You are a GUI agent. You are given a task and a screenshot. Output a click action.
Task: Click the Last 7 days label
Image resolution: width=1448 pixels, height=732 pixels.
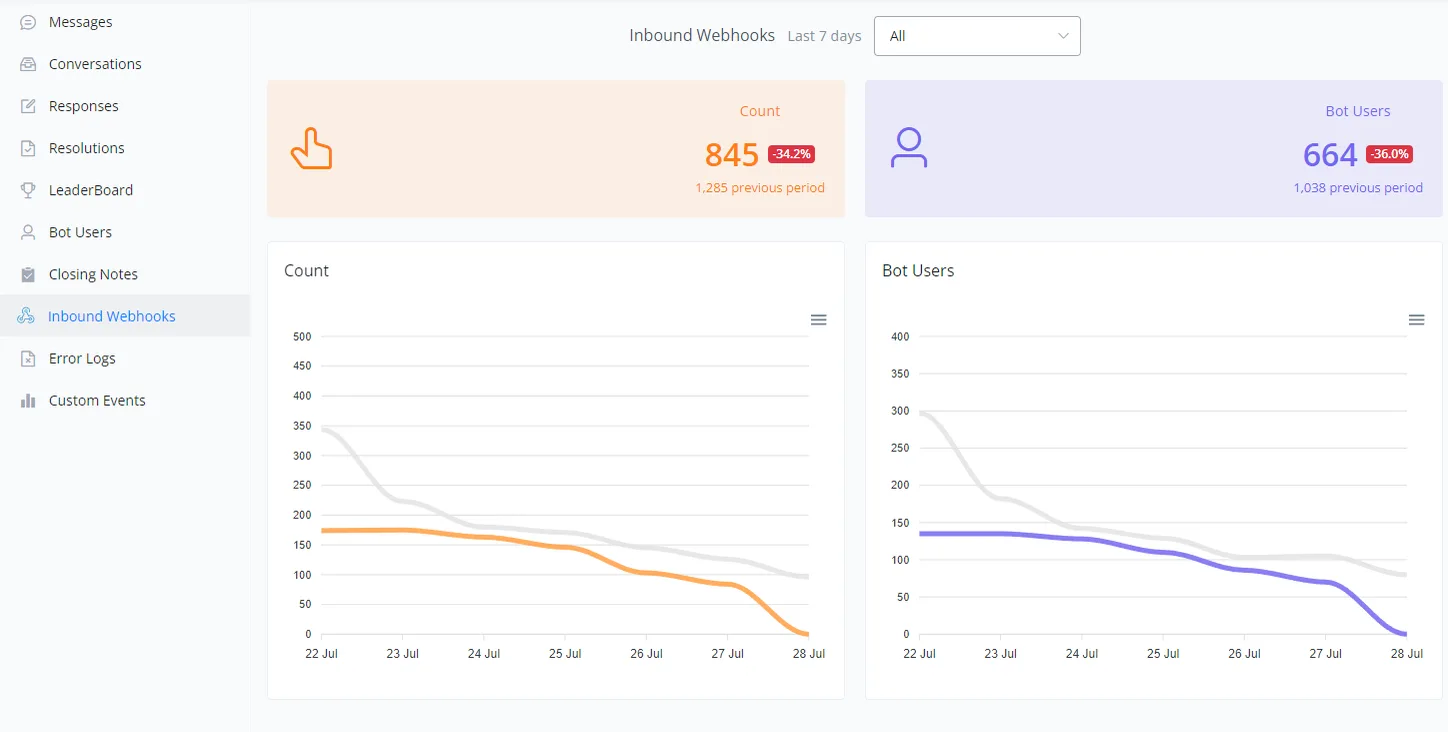824,36
